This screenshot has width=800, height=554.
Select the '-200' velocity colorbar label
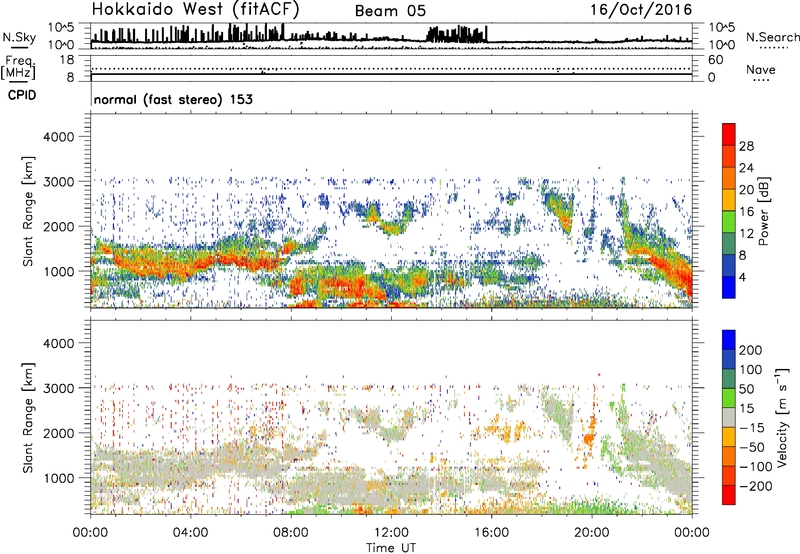pyautogui.click(x=756, y=486)
